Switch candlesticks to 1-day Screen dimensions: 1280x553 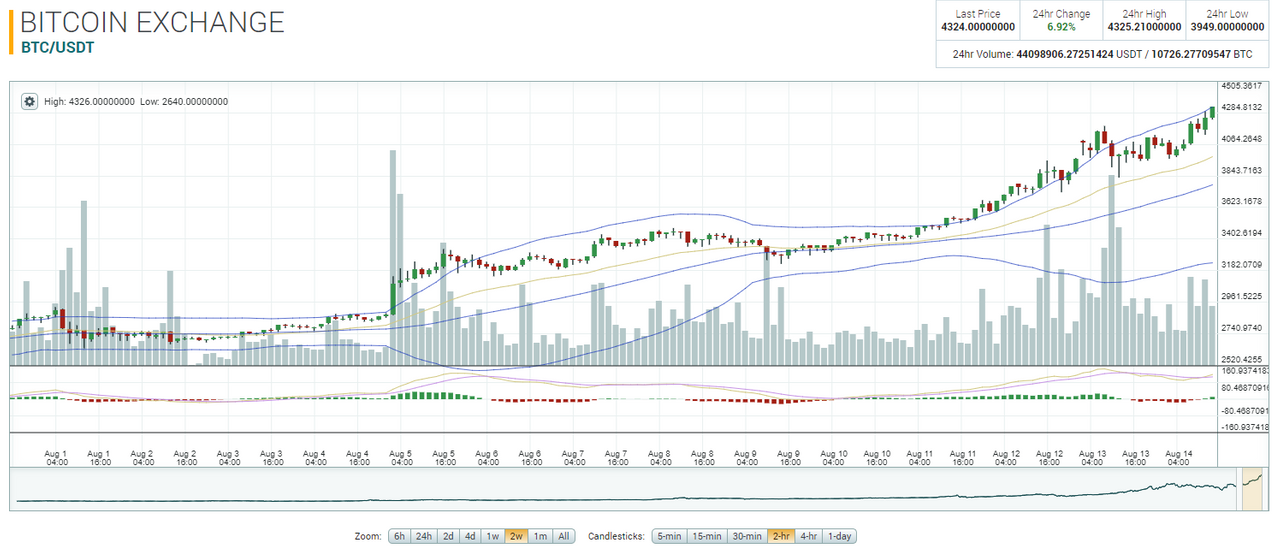click(840, 536)
